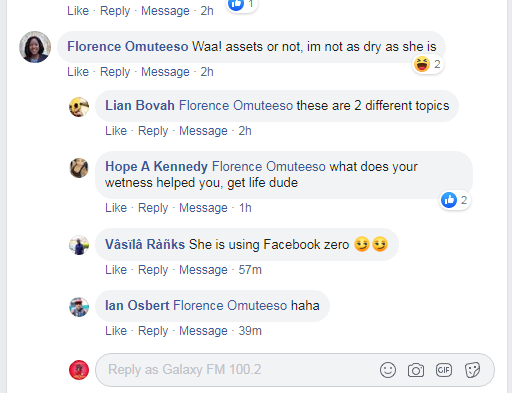Message Hope A Kennedy

coord(203,208)
